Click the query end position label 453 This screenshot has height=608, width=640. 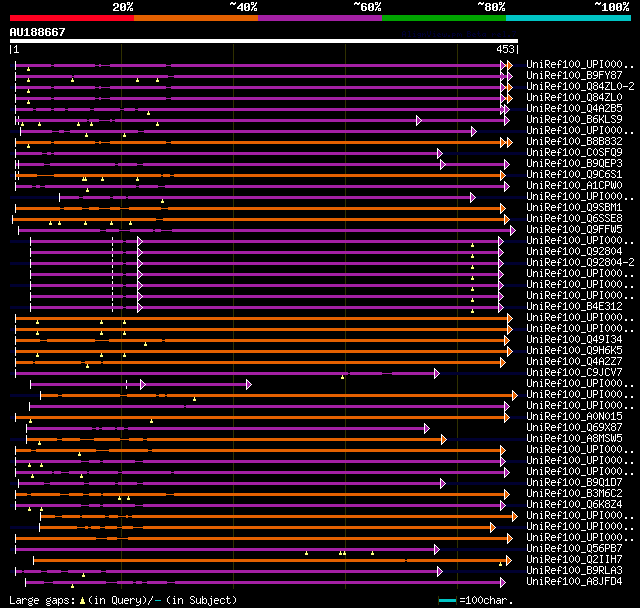coord(505,49)
